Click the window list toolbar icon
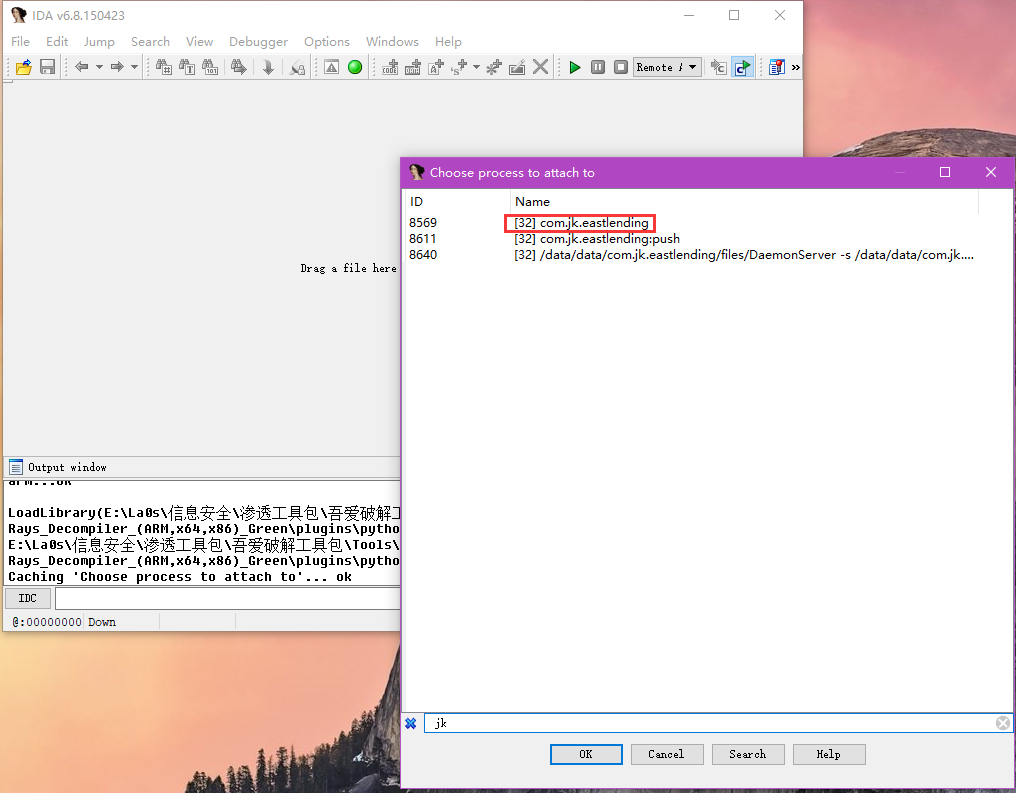The height and width of the screenshot is (793, 1016). pyautogui.click(x=776, y=67)
